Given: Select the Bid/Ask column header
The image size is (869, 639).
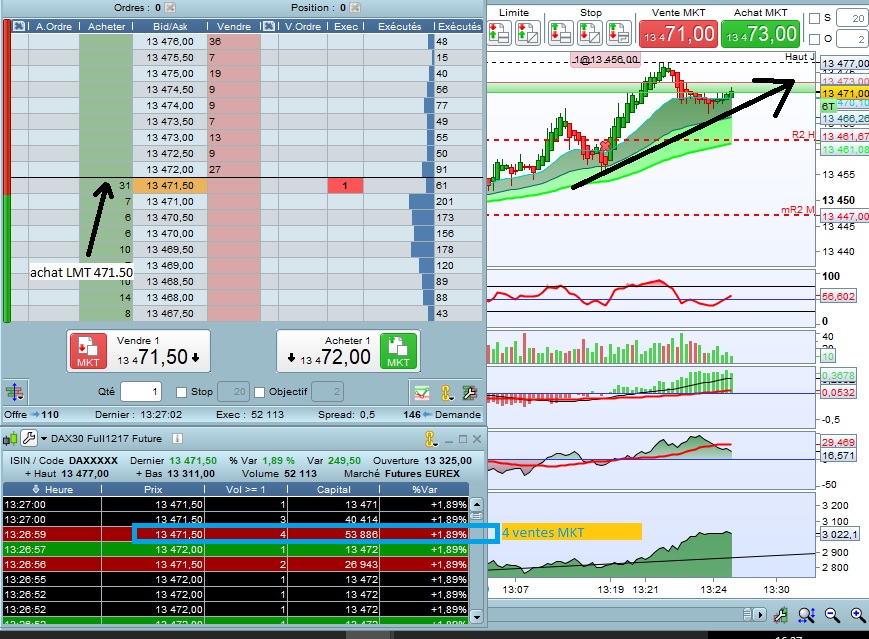Looking at the screenshot, I should [170, 26].
